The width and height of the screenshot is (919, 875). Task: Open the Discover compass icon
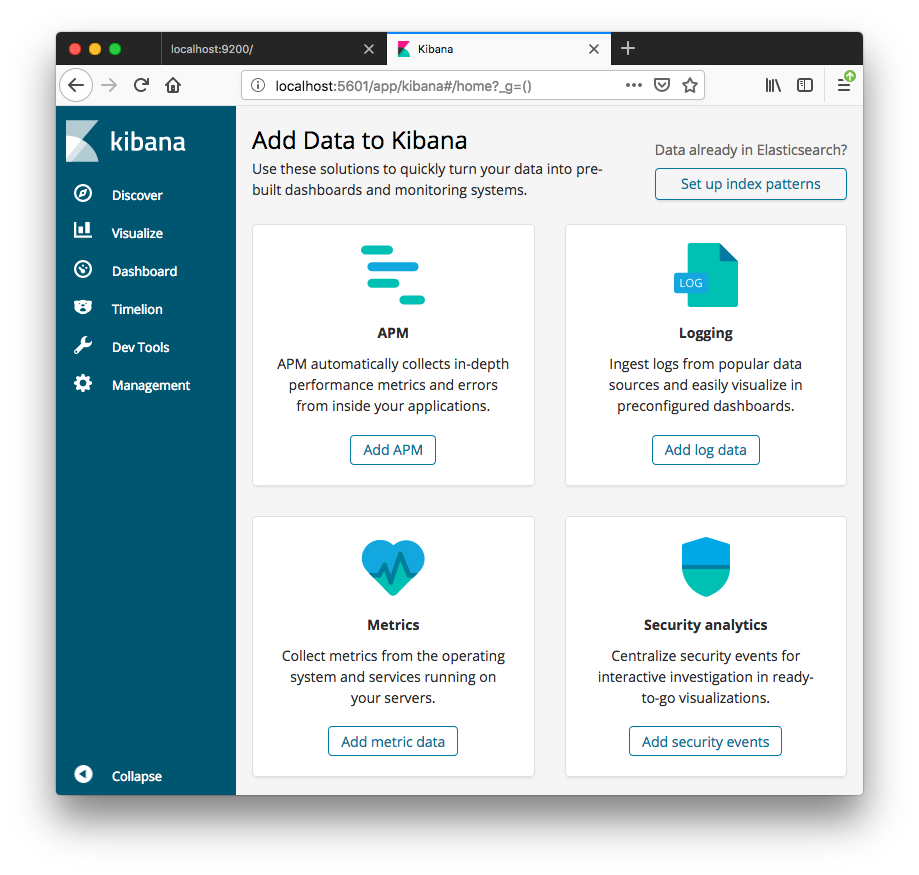tap(83, 193)
